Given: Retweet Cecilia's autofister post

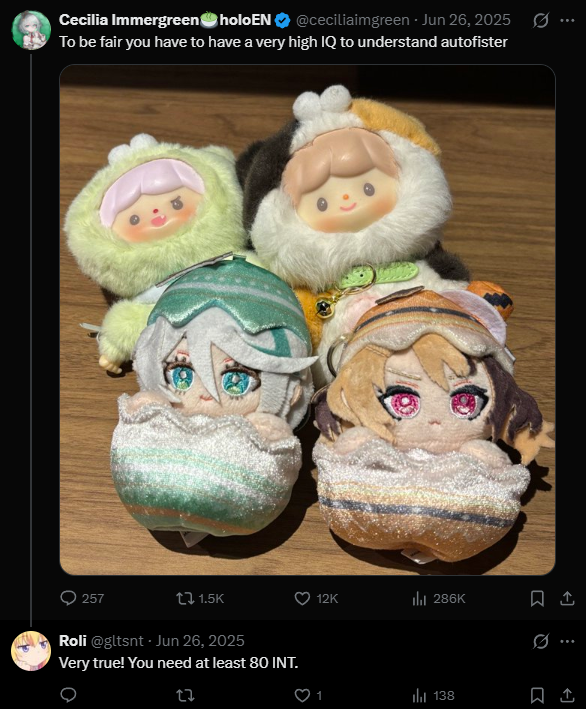Looking at the screenshot, I should (200, 598).
